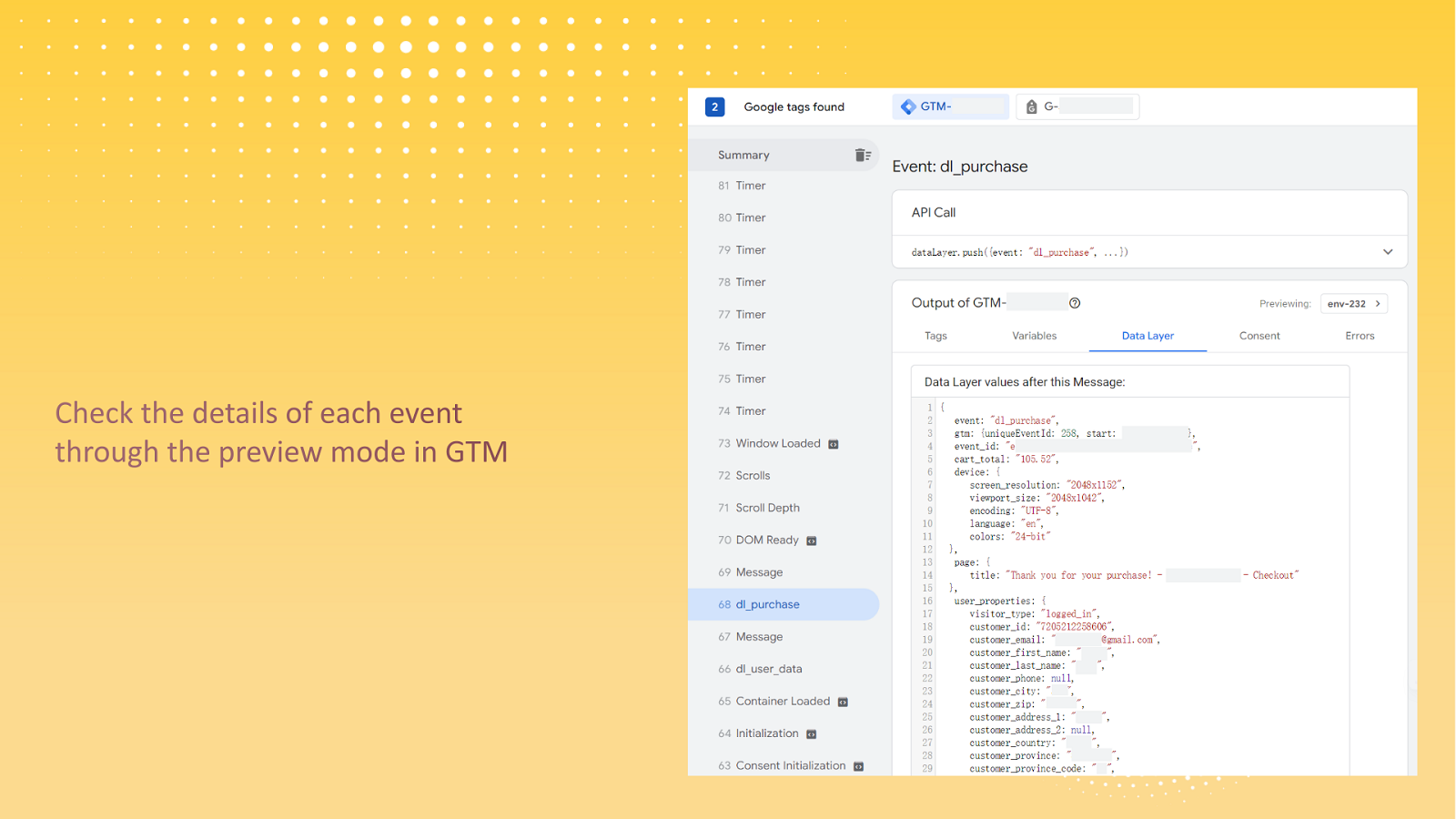Click the code icon beside DOM Ready

pos(812,541)
